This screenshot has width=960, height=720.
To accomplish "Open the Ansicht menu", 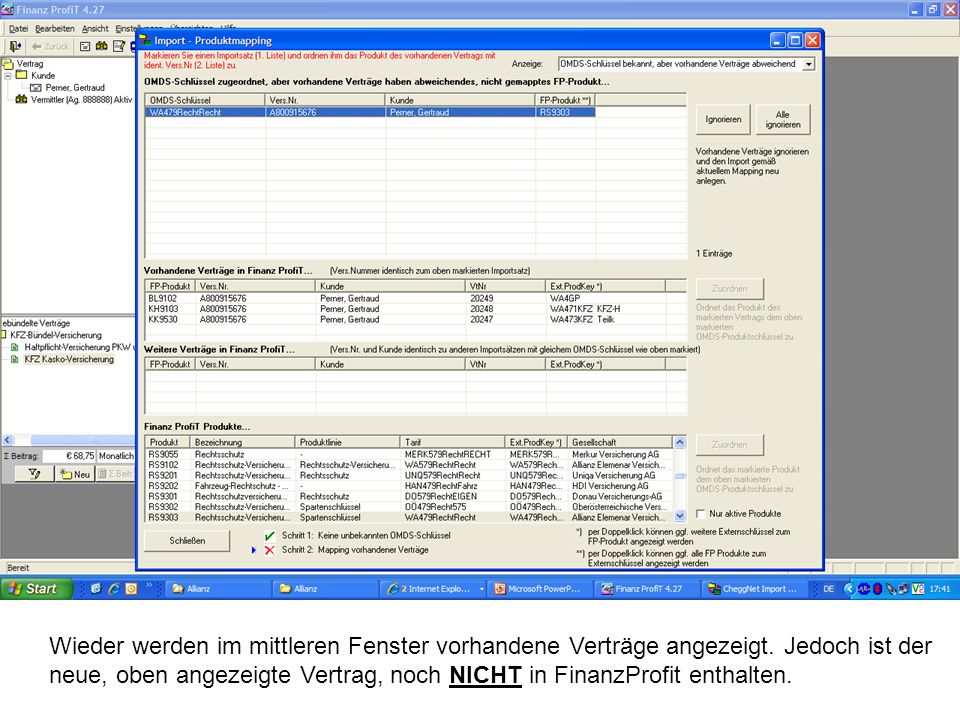I will [x=95, y=28].
